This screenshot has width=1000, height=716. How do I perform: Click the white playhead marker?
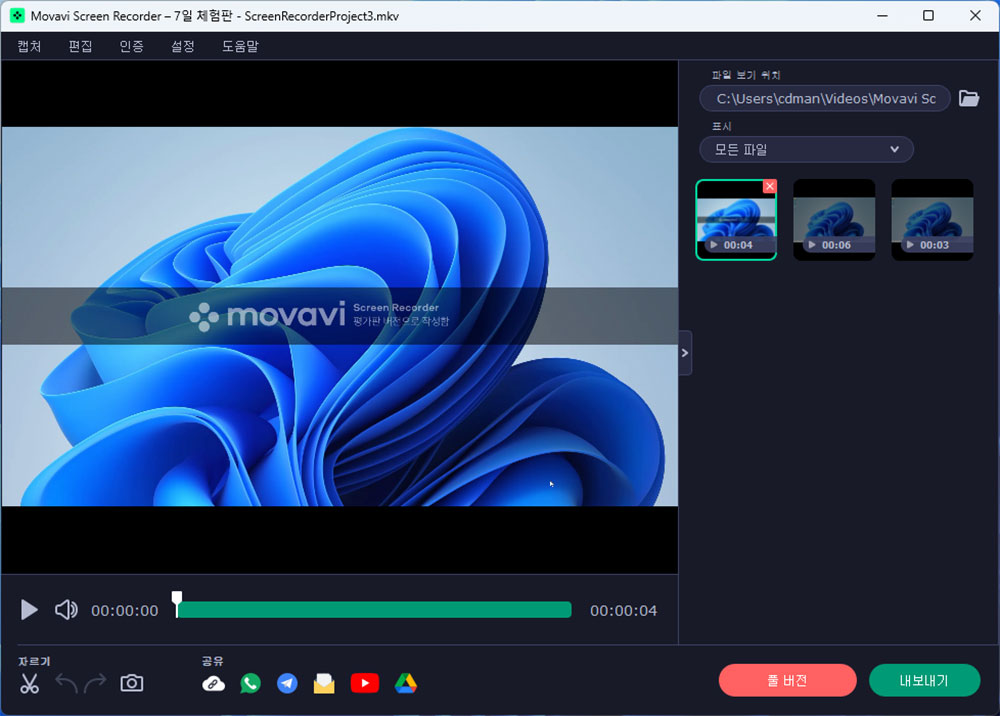(x=177, y=603)
